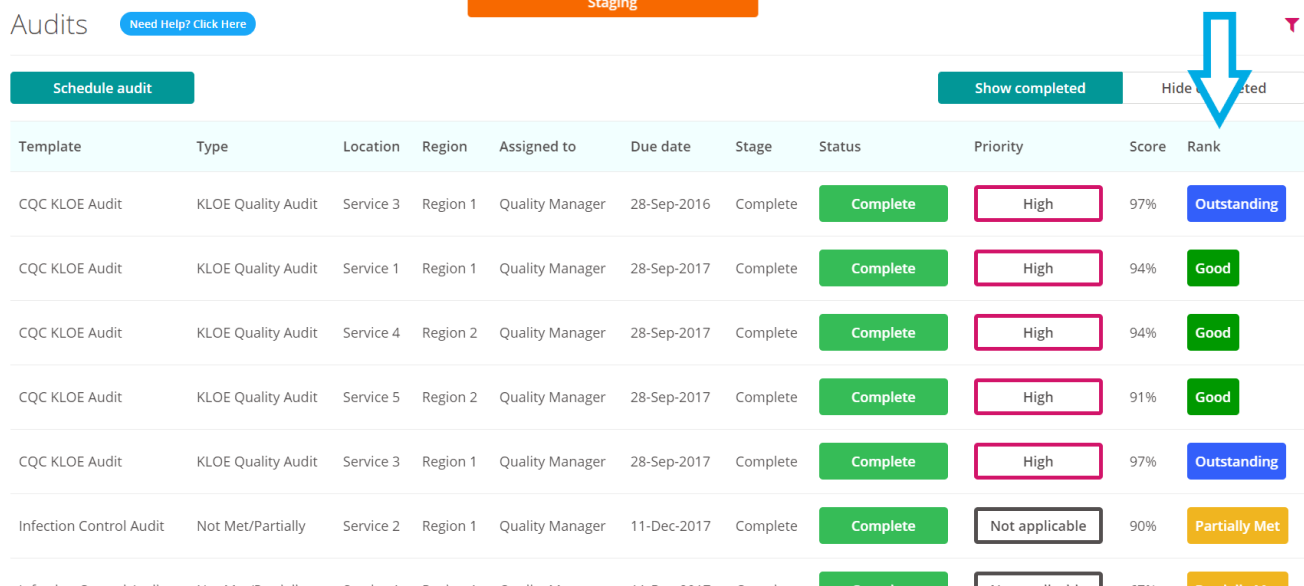Click the Stage column Complete text in the 11-Dec-2017 row
1304x586 pixels.
pos(766,526)
